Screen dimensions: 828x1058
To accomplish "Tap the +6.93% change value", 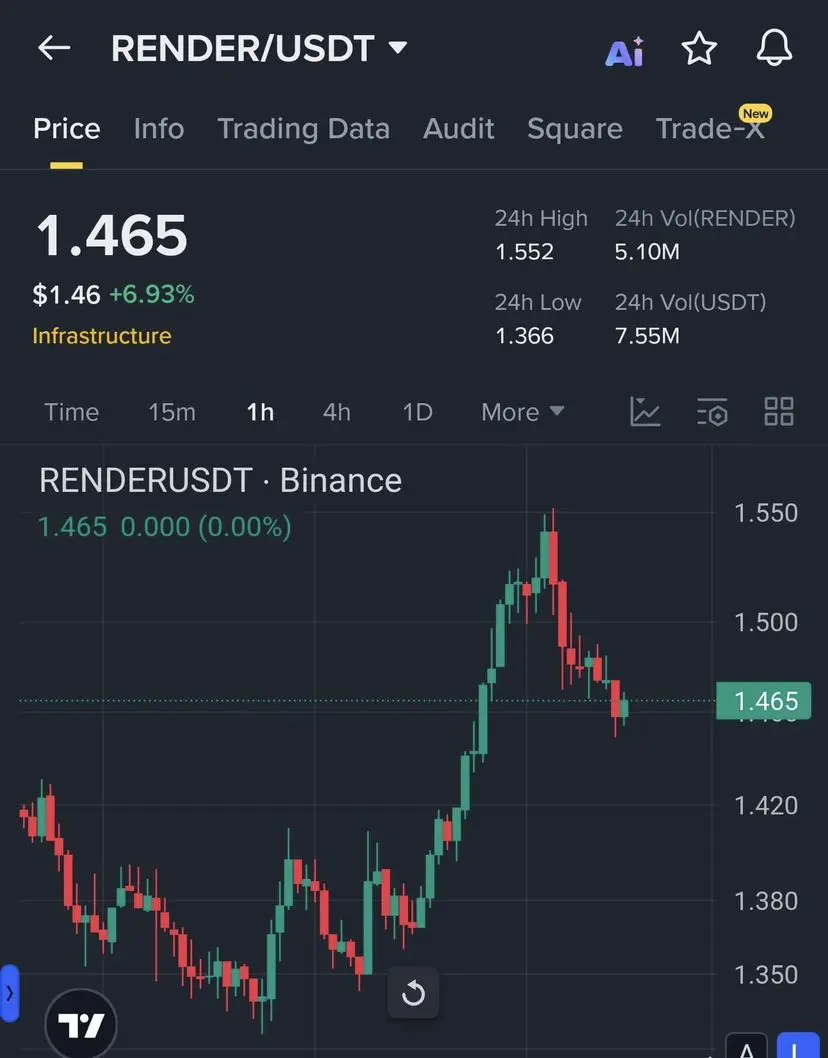I will [152, 294].
